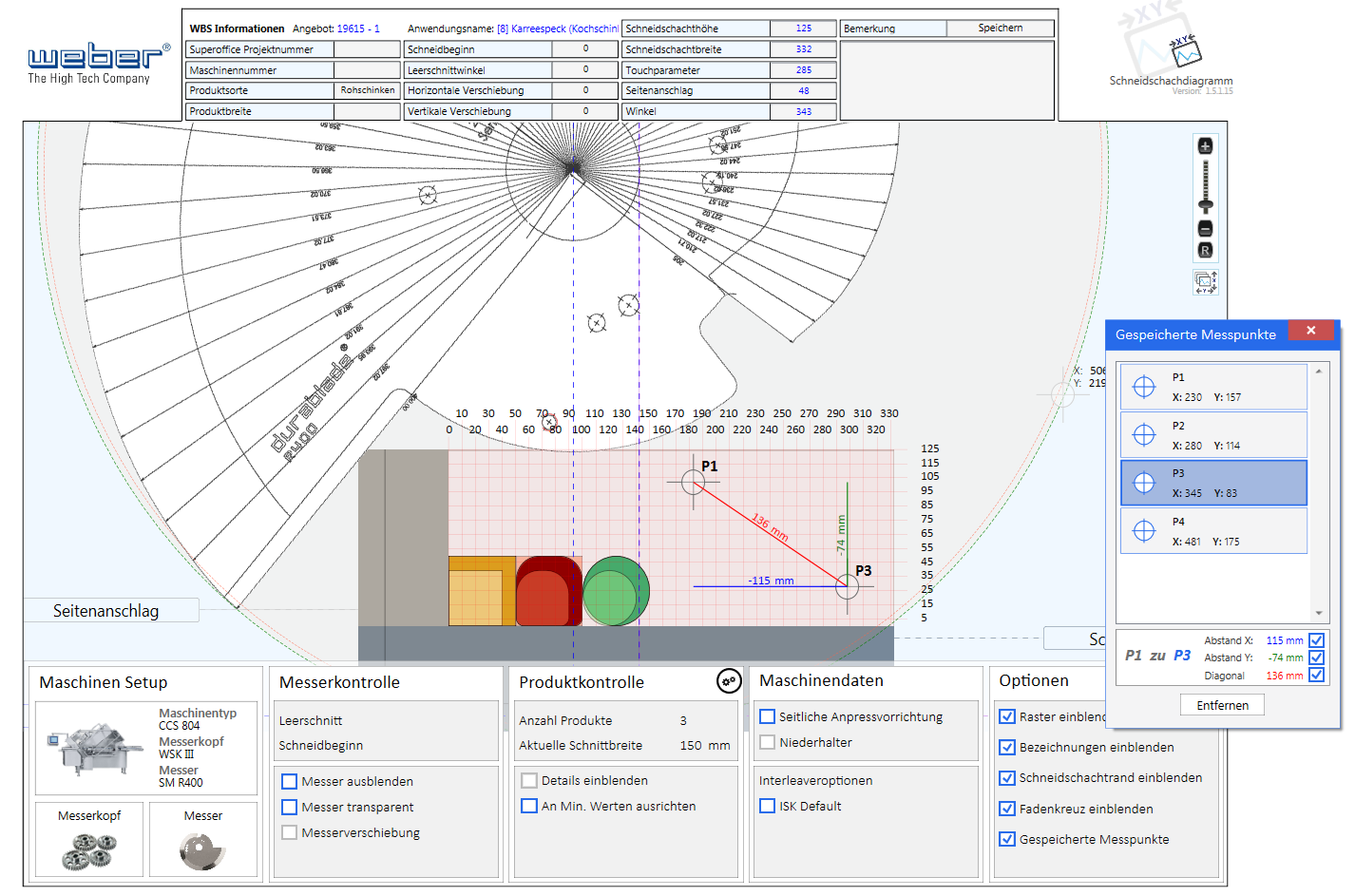
Task: Toggle Niederhalter checkbox
Action: [768, 743]
